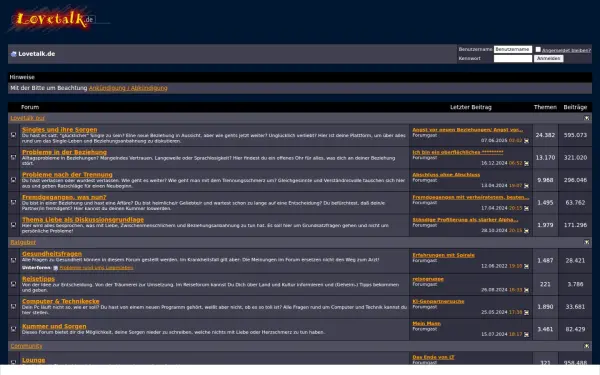This screenshot has height=375, width=600.
Task: Go to last post icon dated 15.07.2024
Action: tap(527, 335)
